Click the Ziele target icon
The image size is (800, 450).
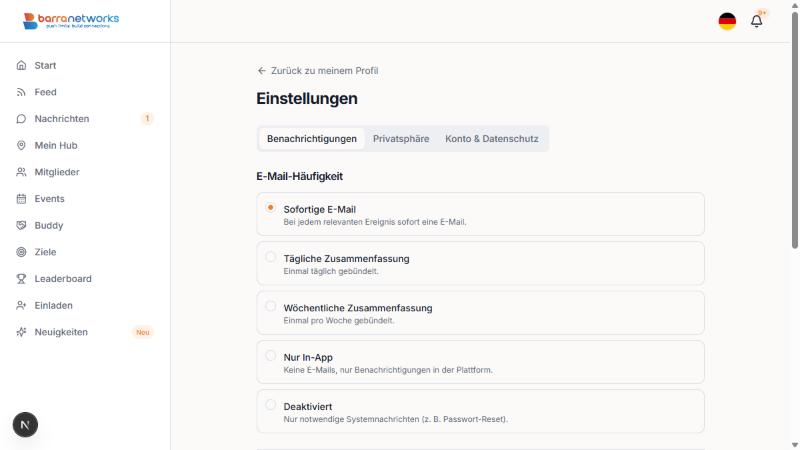click(x=21, y=252)
